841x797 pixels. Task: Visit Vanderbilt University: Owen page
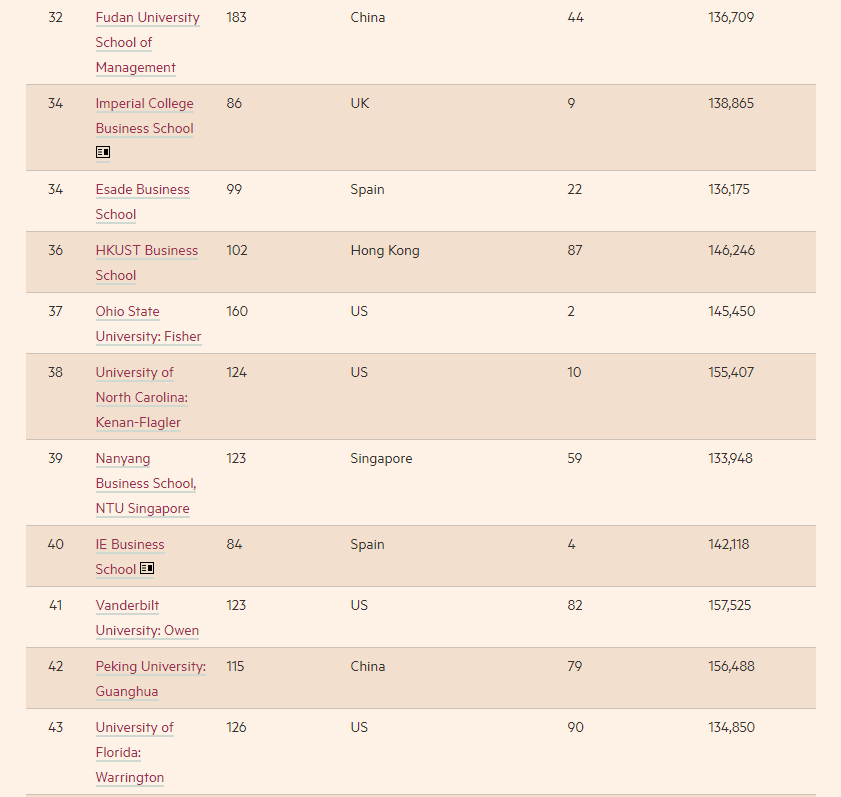pos(147,617)
